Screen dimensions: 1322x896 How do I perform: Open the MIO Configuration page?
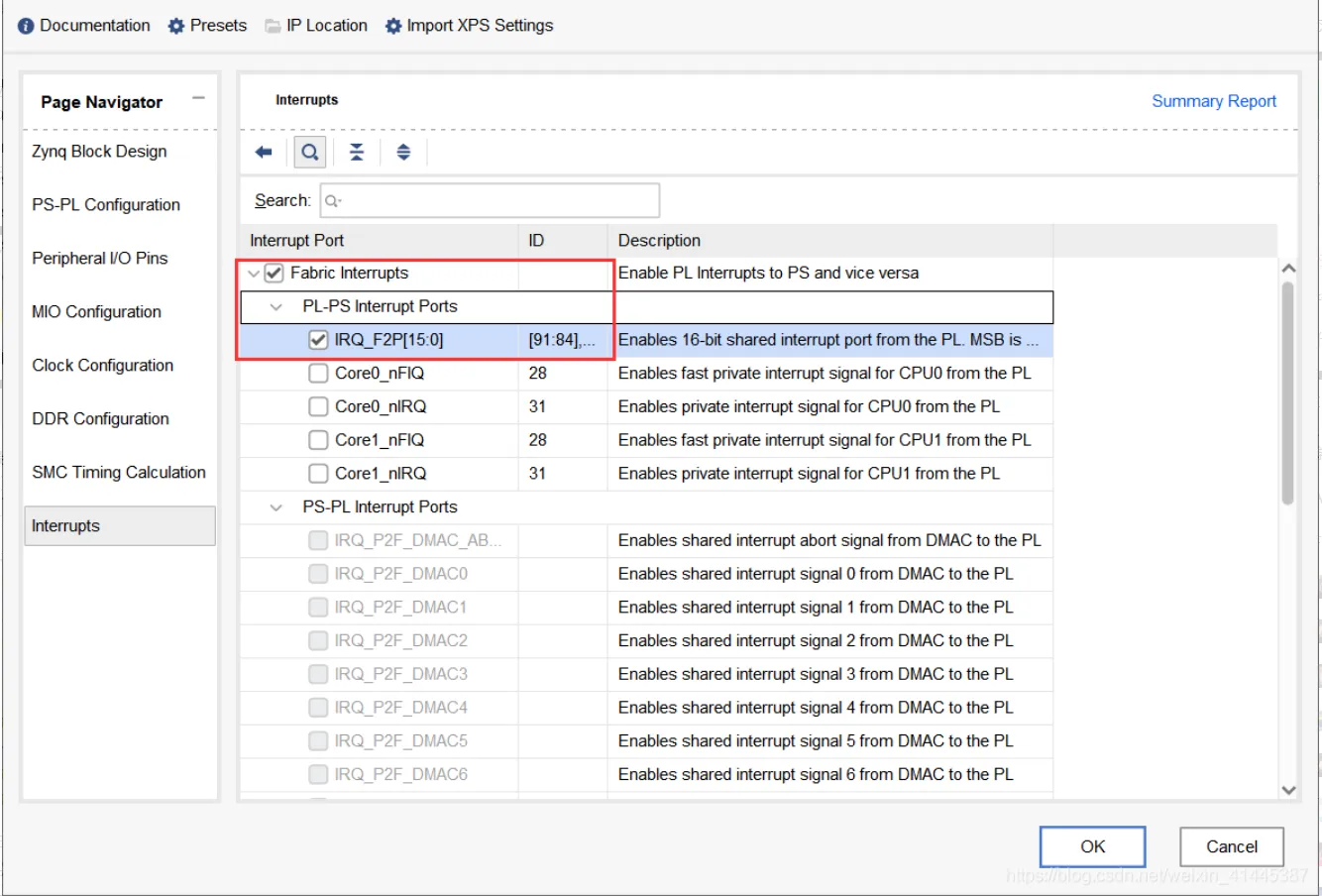[x=96, y=312]
